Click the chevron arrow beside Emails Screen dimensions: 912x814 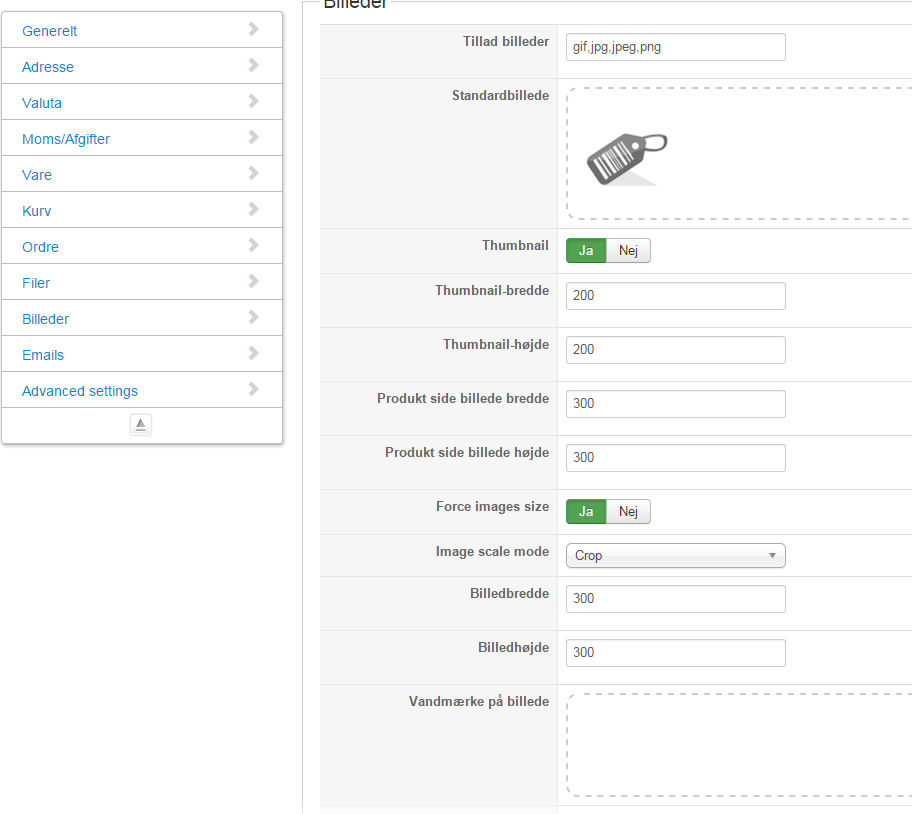coord(253,354)
